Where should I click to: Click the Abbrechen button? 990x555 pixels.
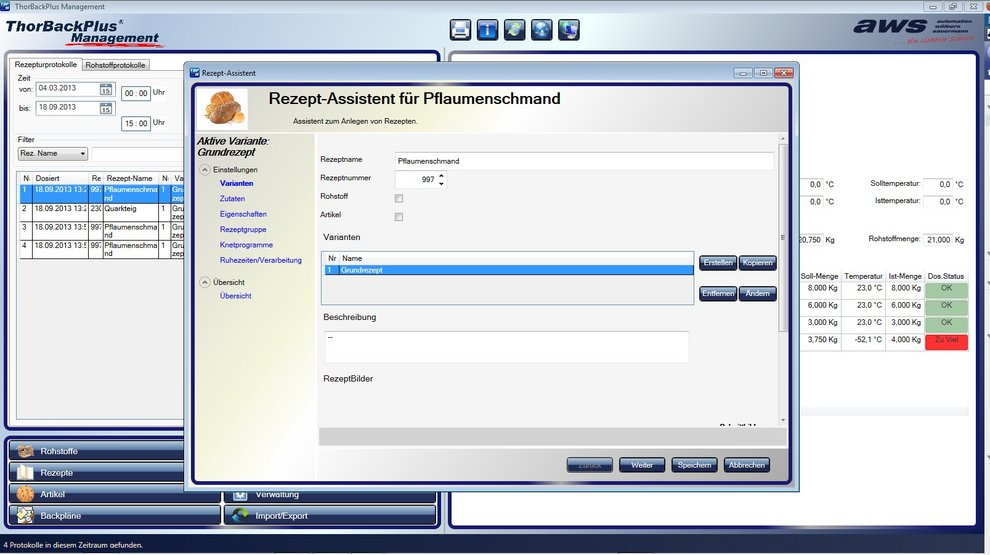coord(746,465)
